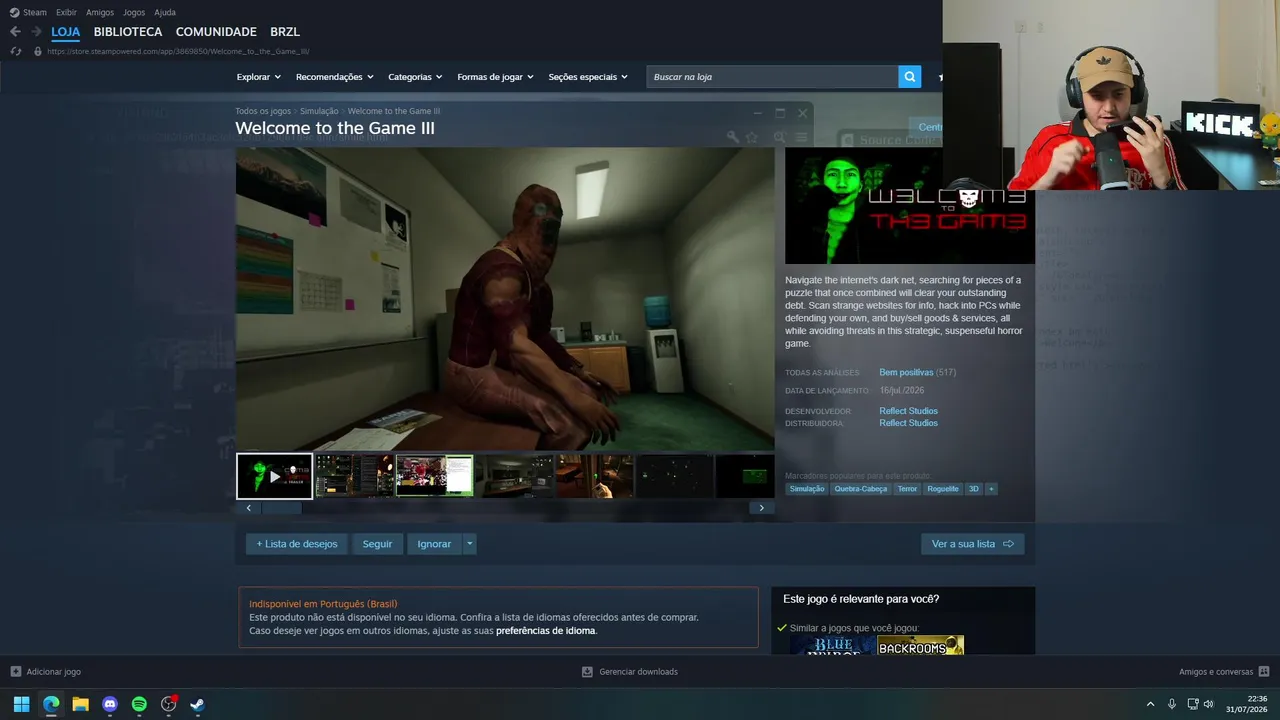Select the Simulação tag
Image resolution: width=1280 pixels, height=720 pixels.
pos(807,489)
